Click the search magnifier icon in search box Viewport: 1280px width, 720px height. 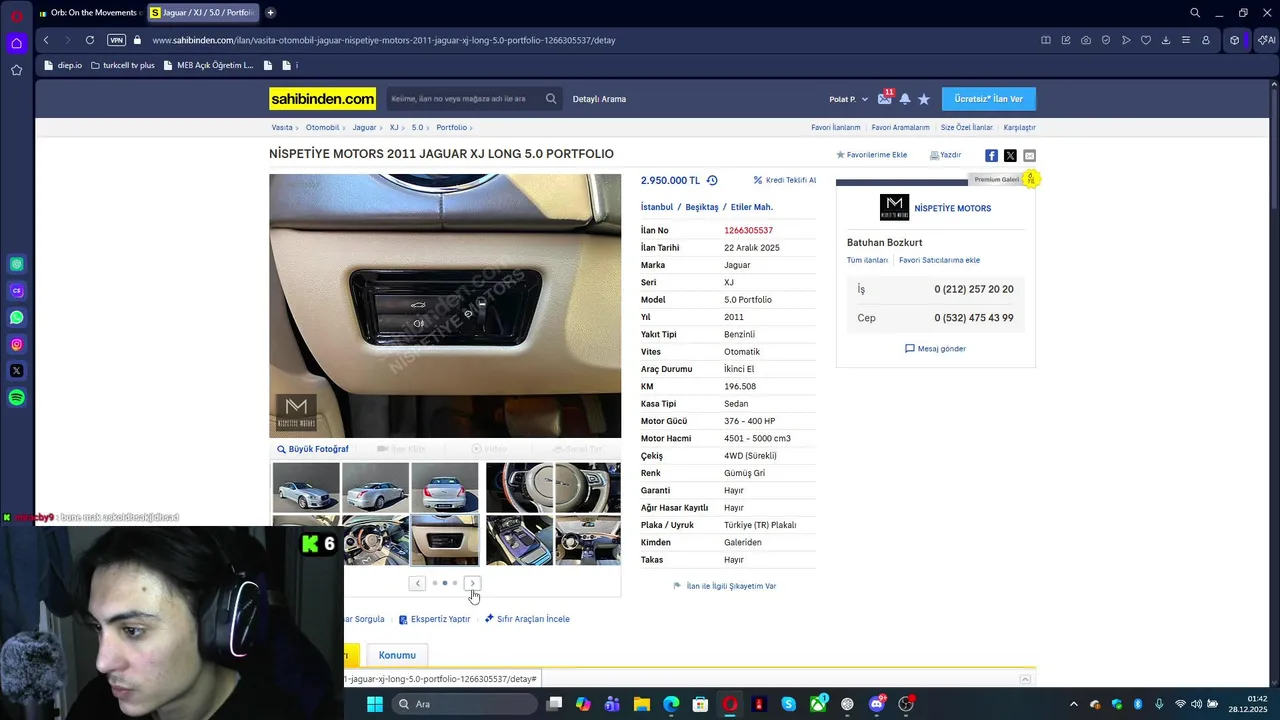[x=551, y=99]
